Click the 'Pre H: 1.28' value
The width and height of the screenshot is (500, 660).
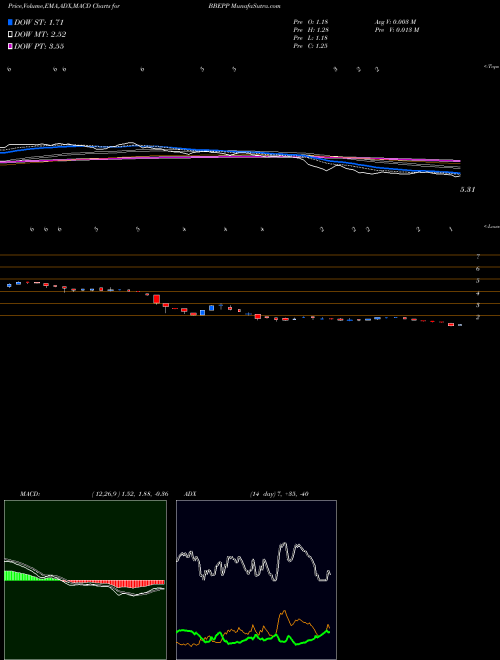(x=311, y=30)
